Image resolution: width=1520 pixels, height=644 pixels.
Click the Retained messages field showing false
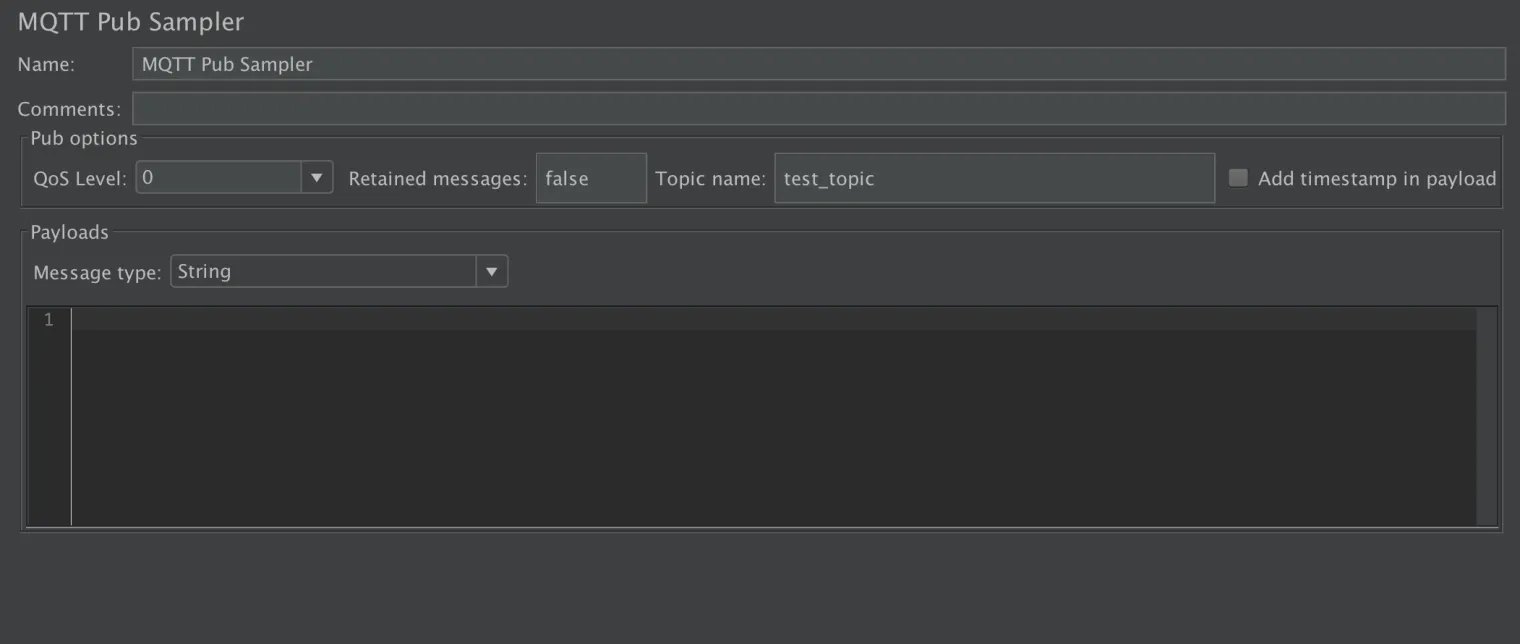point(591,179)
